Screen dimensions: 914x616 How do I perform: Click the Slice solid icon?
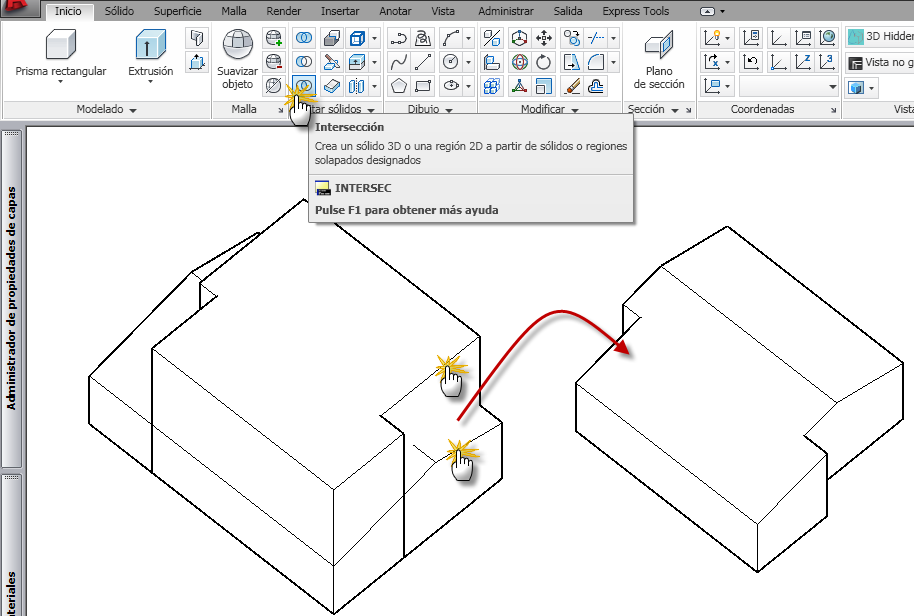click(332, 62)
